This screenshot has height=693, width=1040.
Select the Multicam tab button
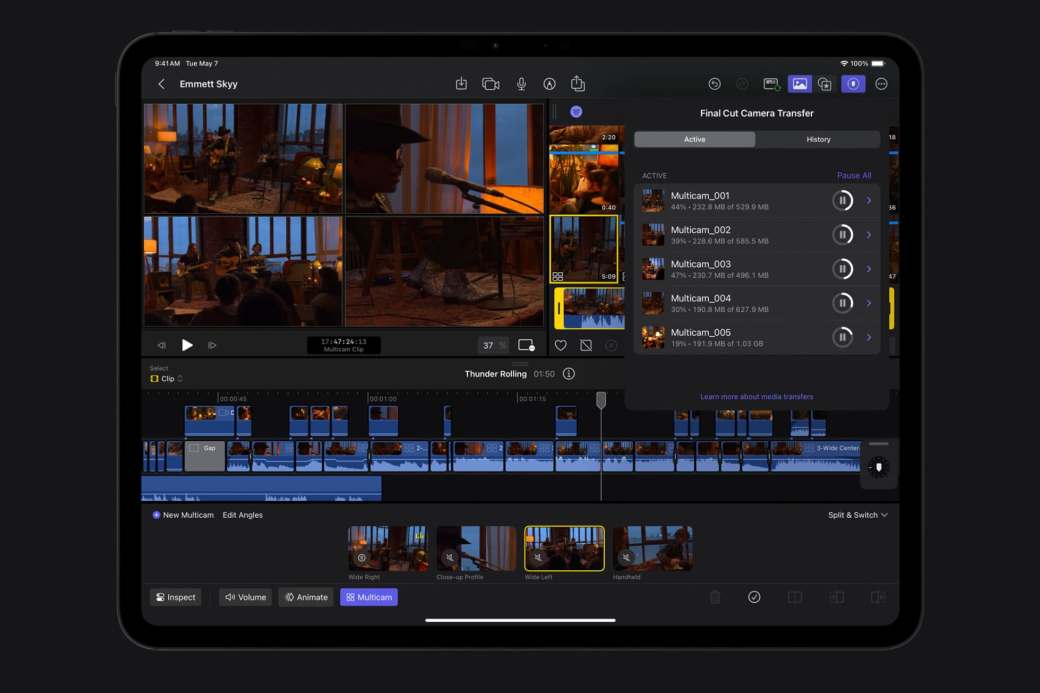pos(369,598)
